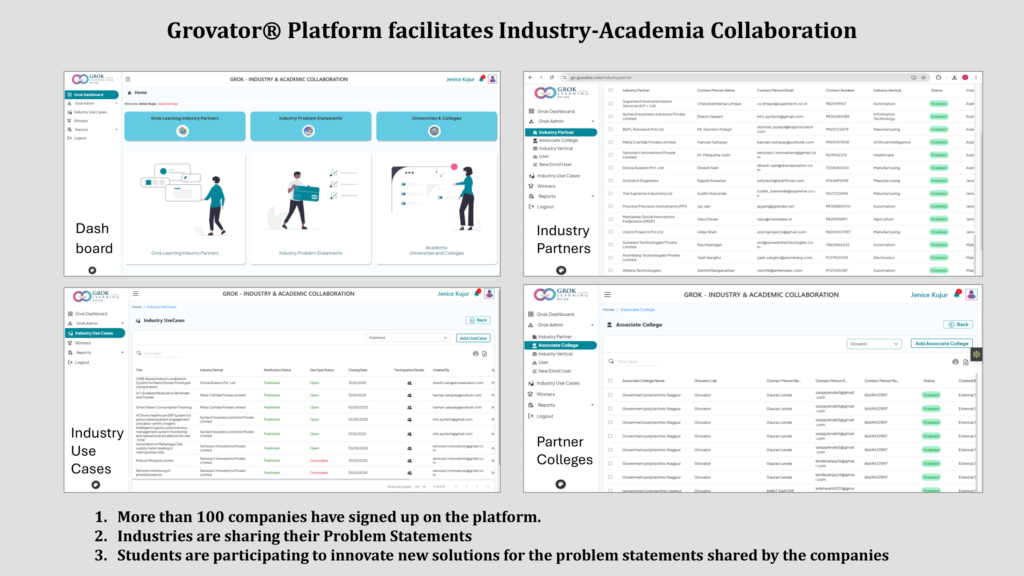Click the Academic Universities and Colleges illustration card
Viewport: 1024px width, 576px height.
[436, 209]
